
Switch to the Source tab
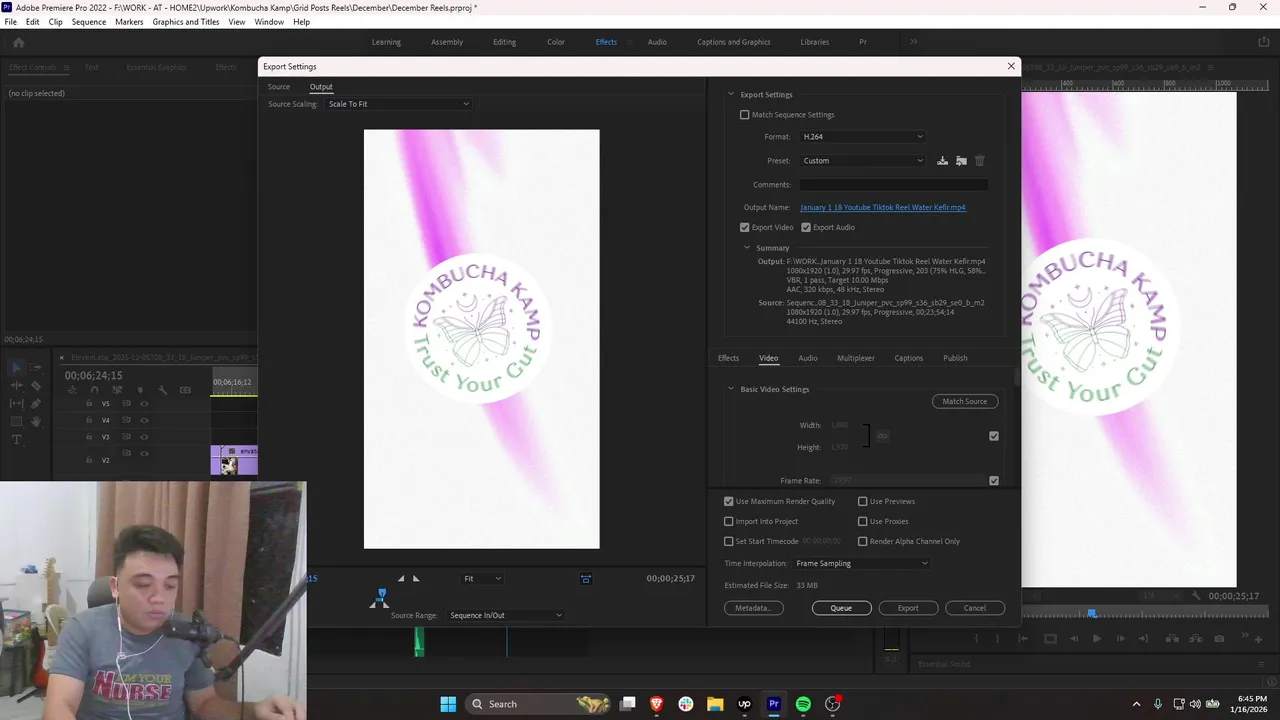point(278,87)
